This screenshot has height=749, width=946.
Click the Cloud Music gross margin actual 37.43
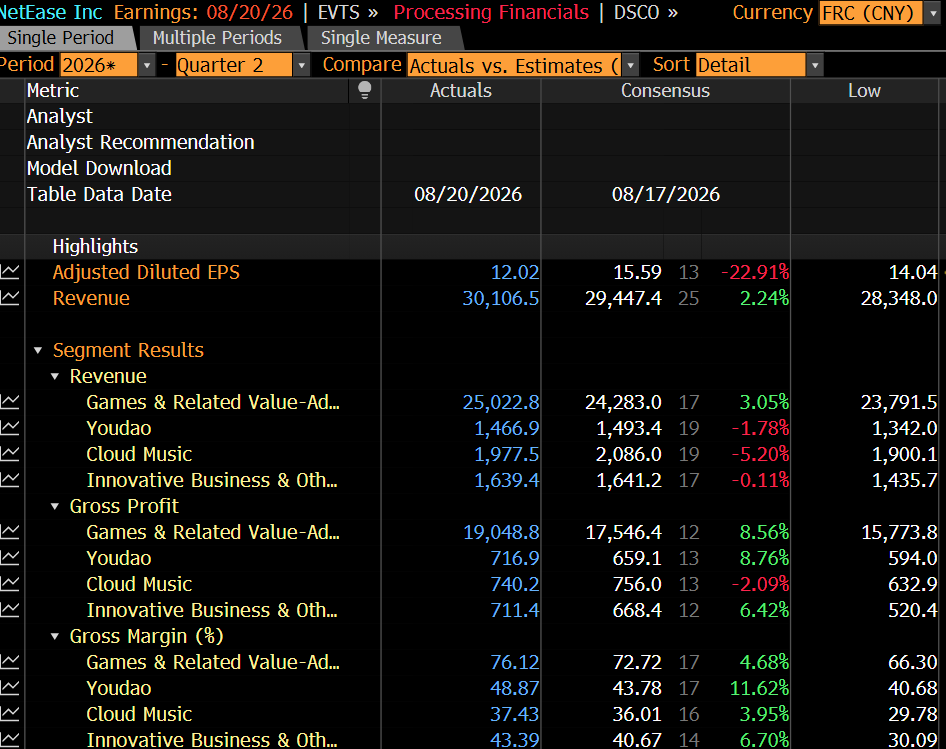pos(514,714)
